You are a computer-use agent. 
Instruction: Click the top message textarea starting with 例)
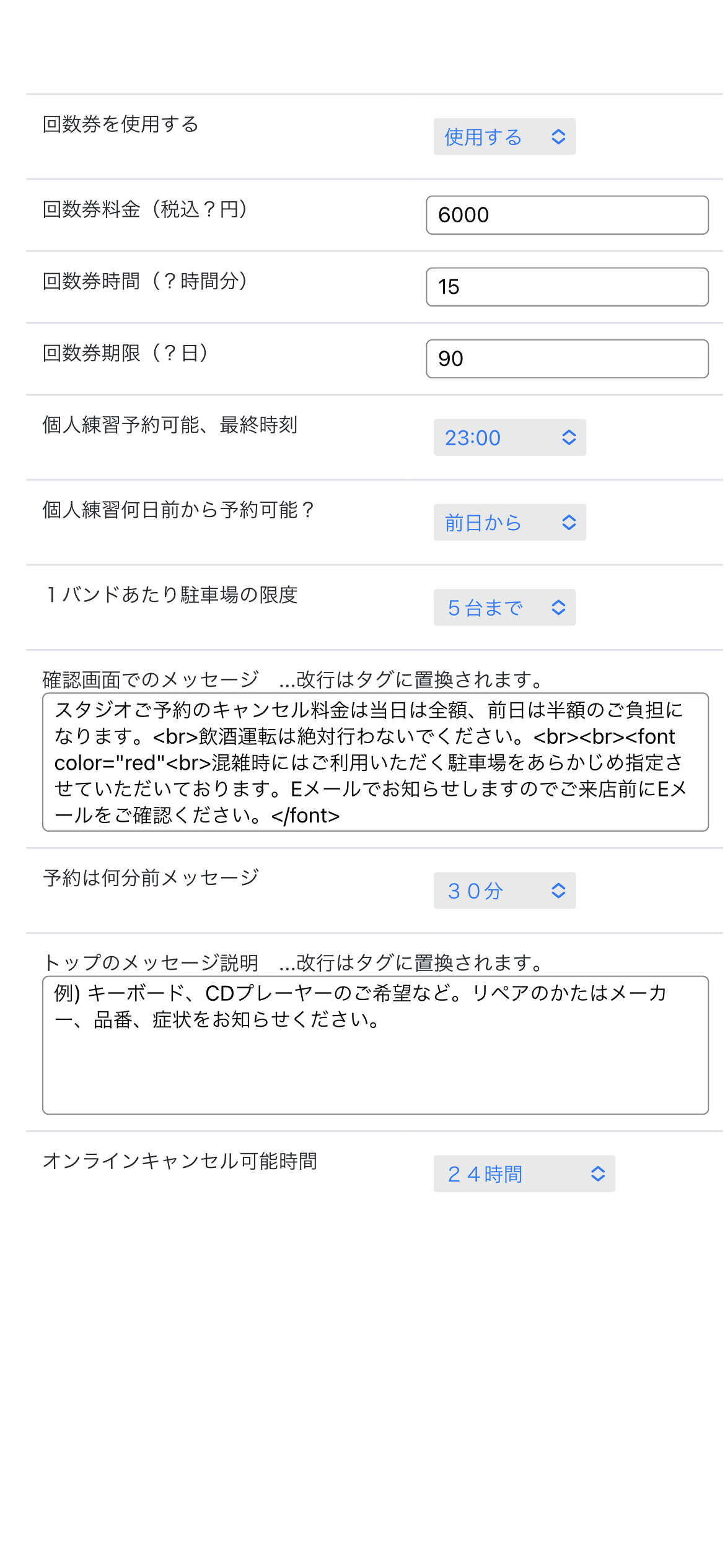(375, 1045)
